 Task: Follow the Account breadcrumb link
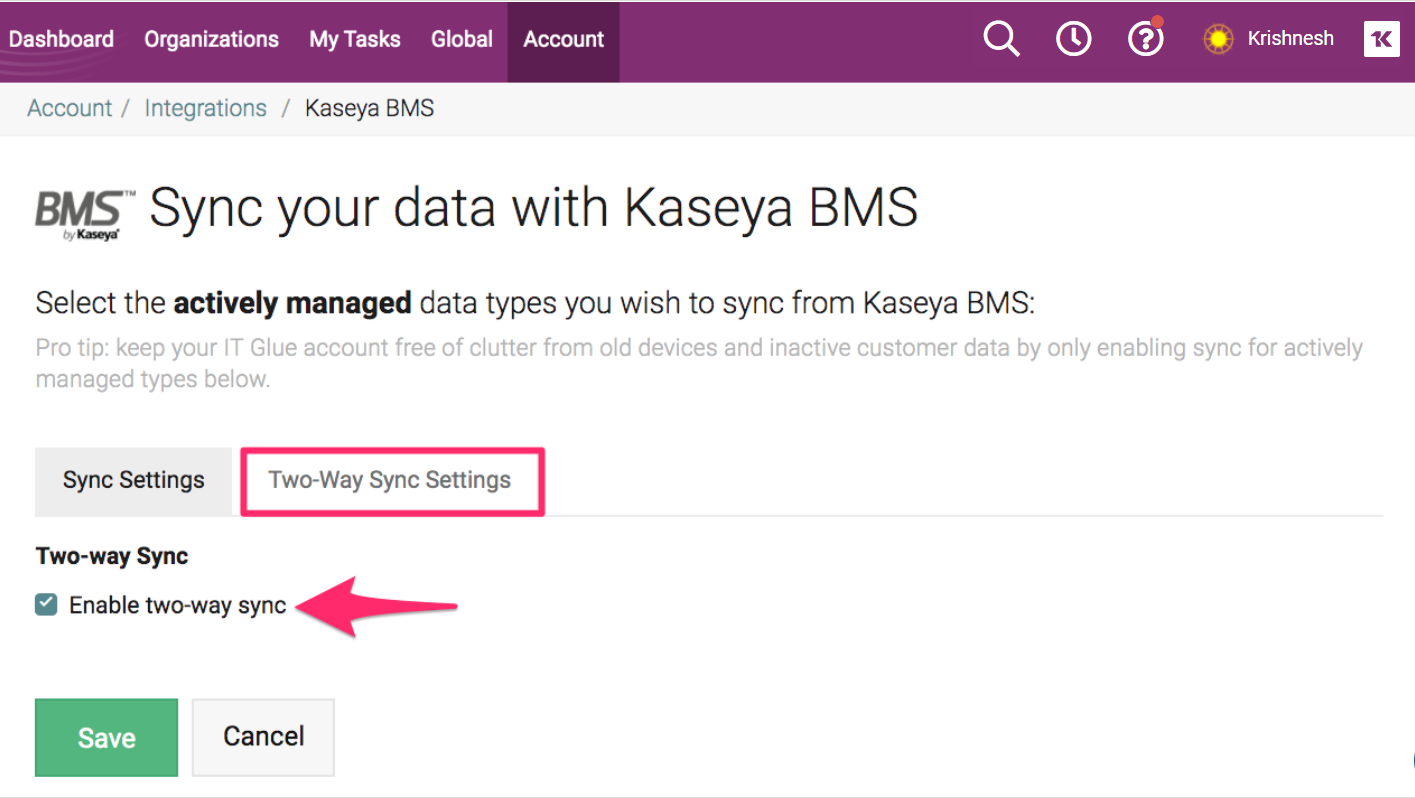70,108
